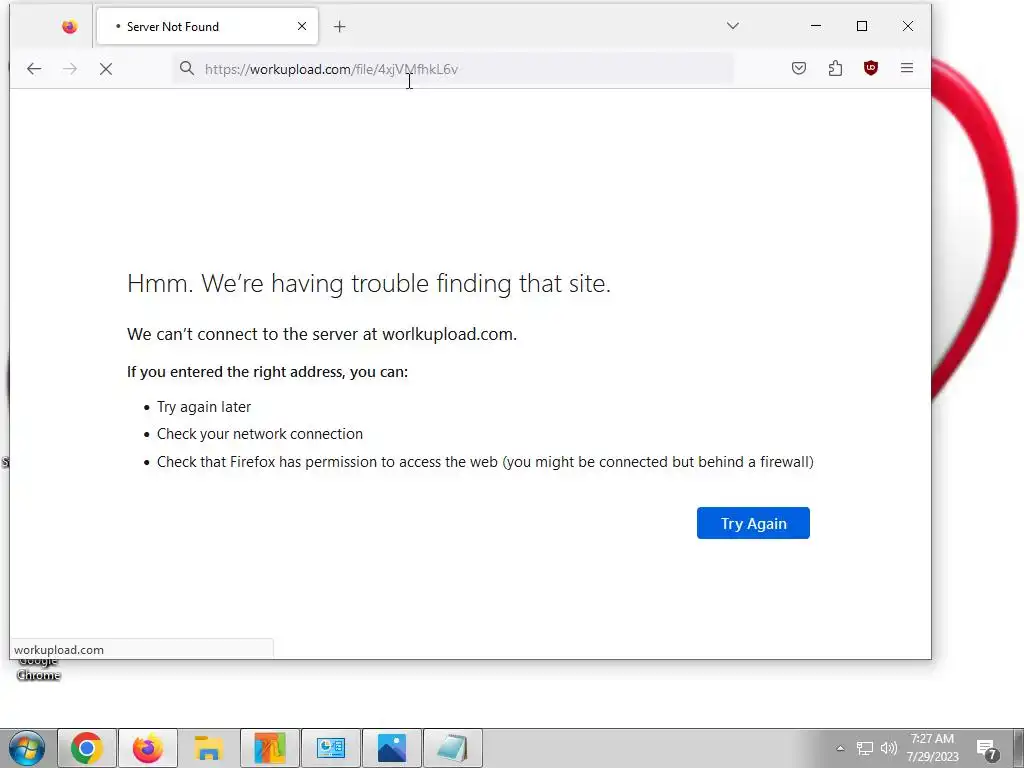This screenshot has height=768, width=1024.
Task: Open Google Chrome from the taskbar
Action: click(x=87, y=748)
